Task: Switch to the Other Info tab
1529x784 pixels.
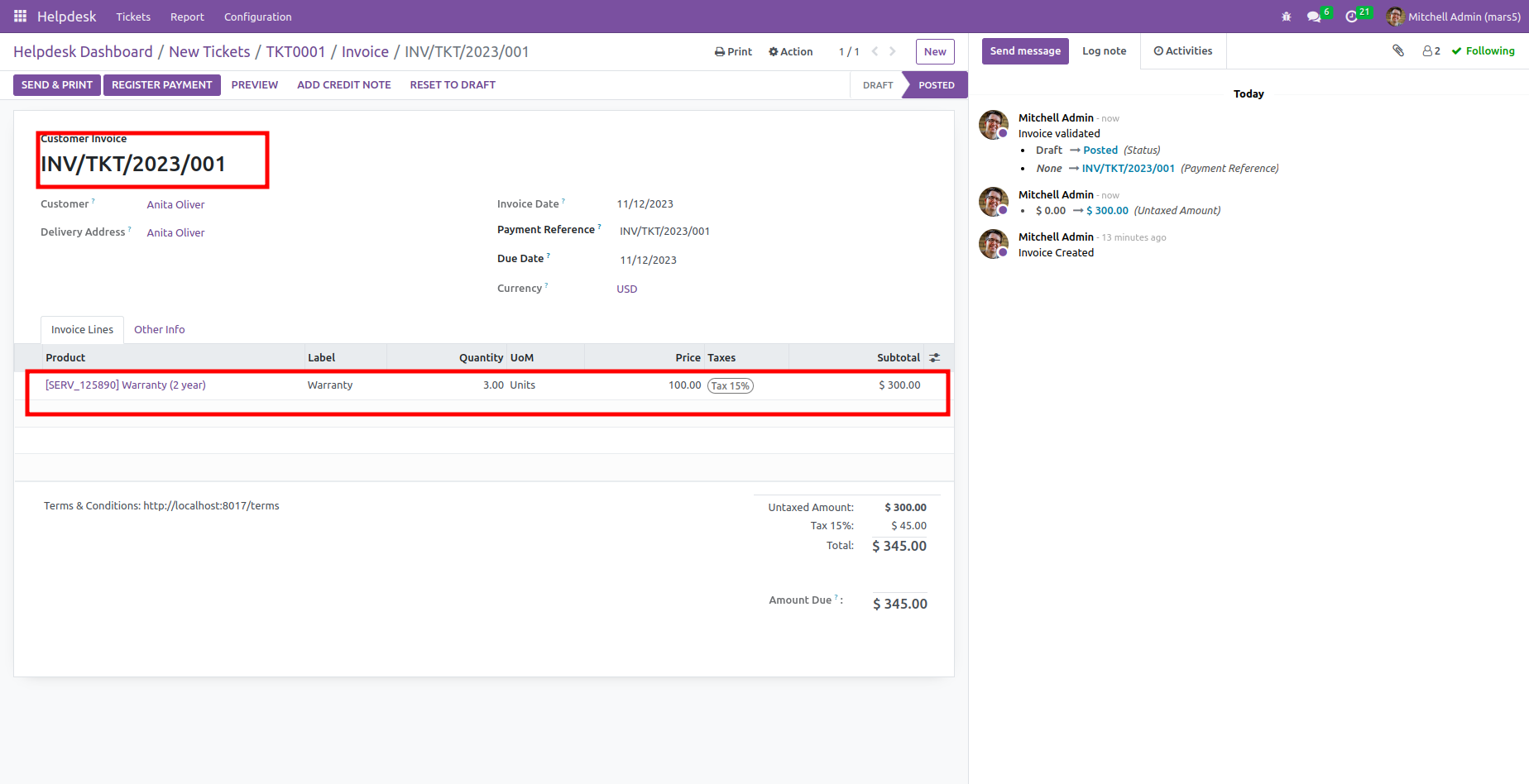Action: coord(159,329)
